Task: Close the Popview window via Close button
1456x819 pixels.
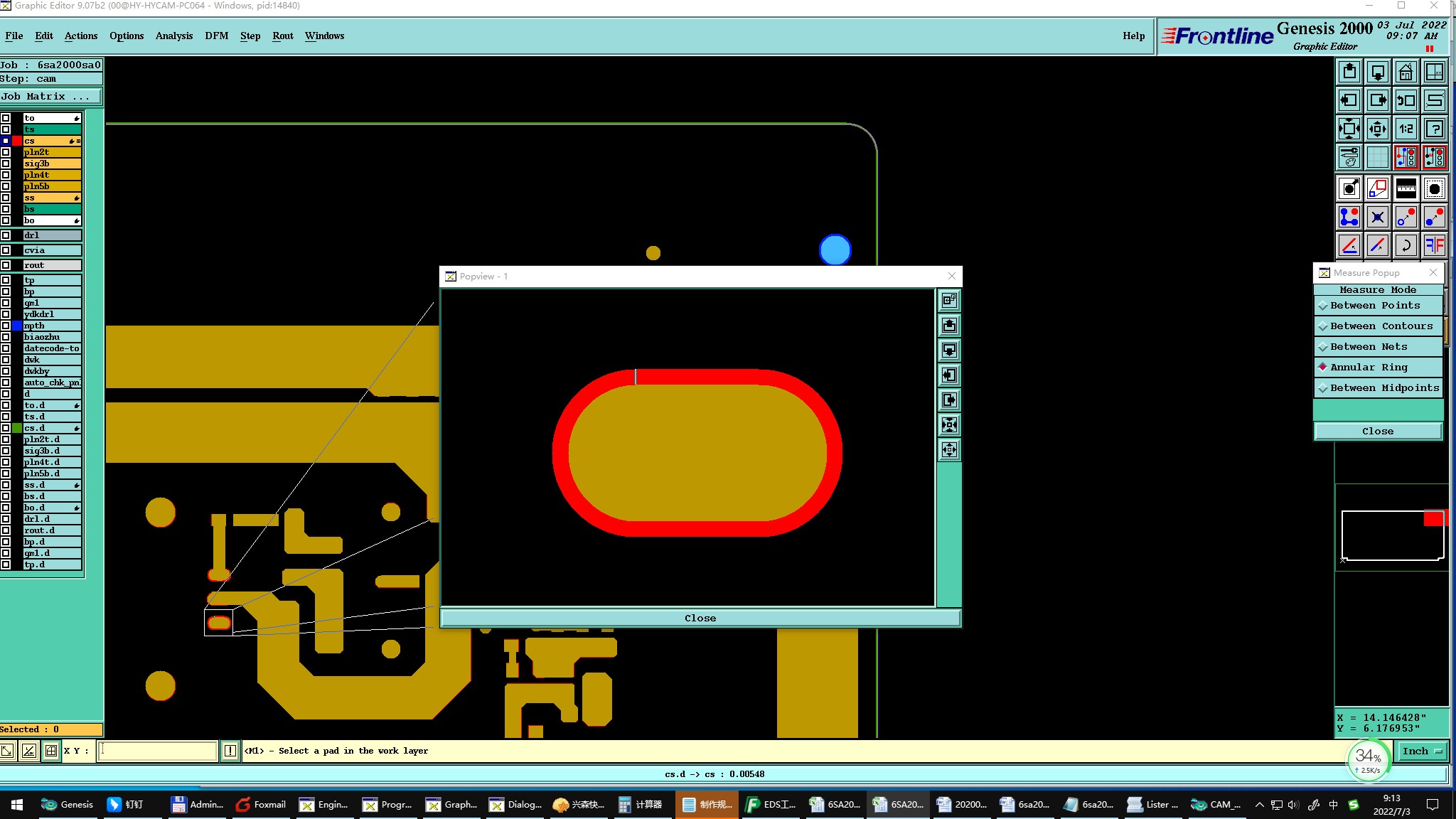Action: (x=700, y=619)
